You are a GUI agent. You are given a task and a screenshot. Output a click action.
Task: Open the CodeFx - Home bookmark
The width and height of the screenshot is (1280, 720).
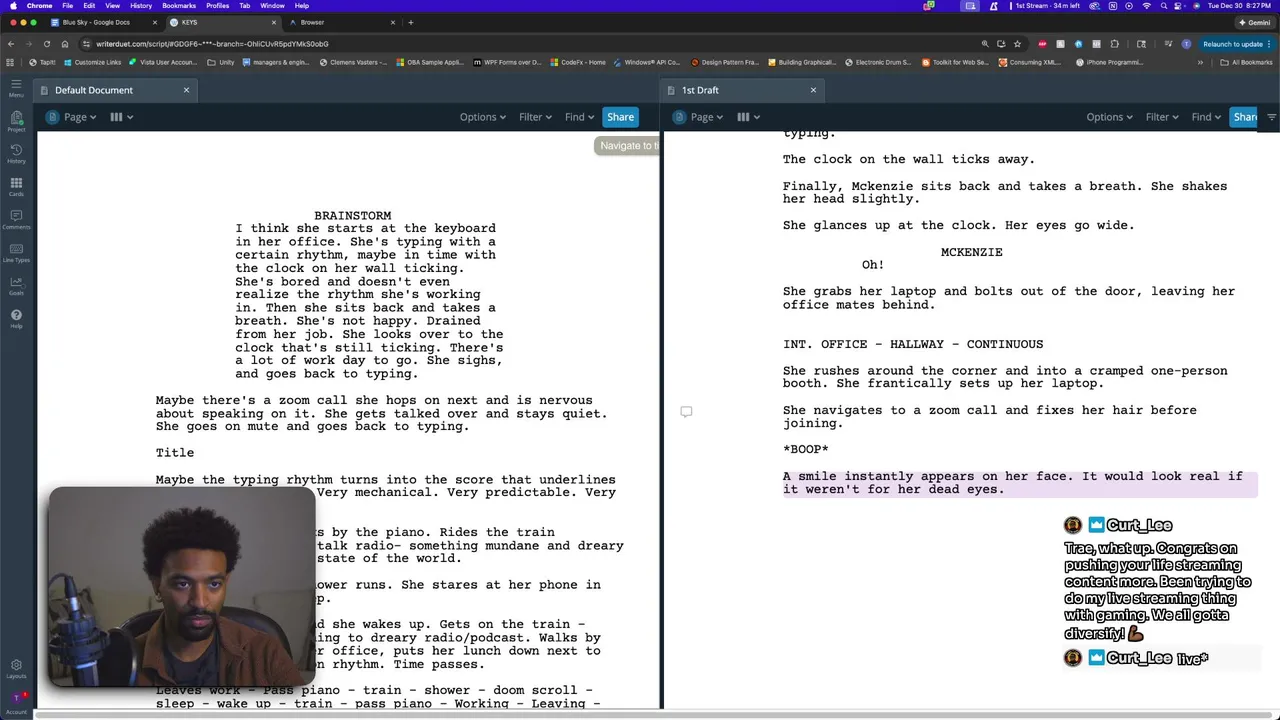pos(577,62)
